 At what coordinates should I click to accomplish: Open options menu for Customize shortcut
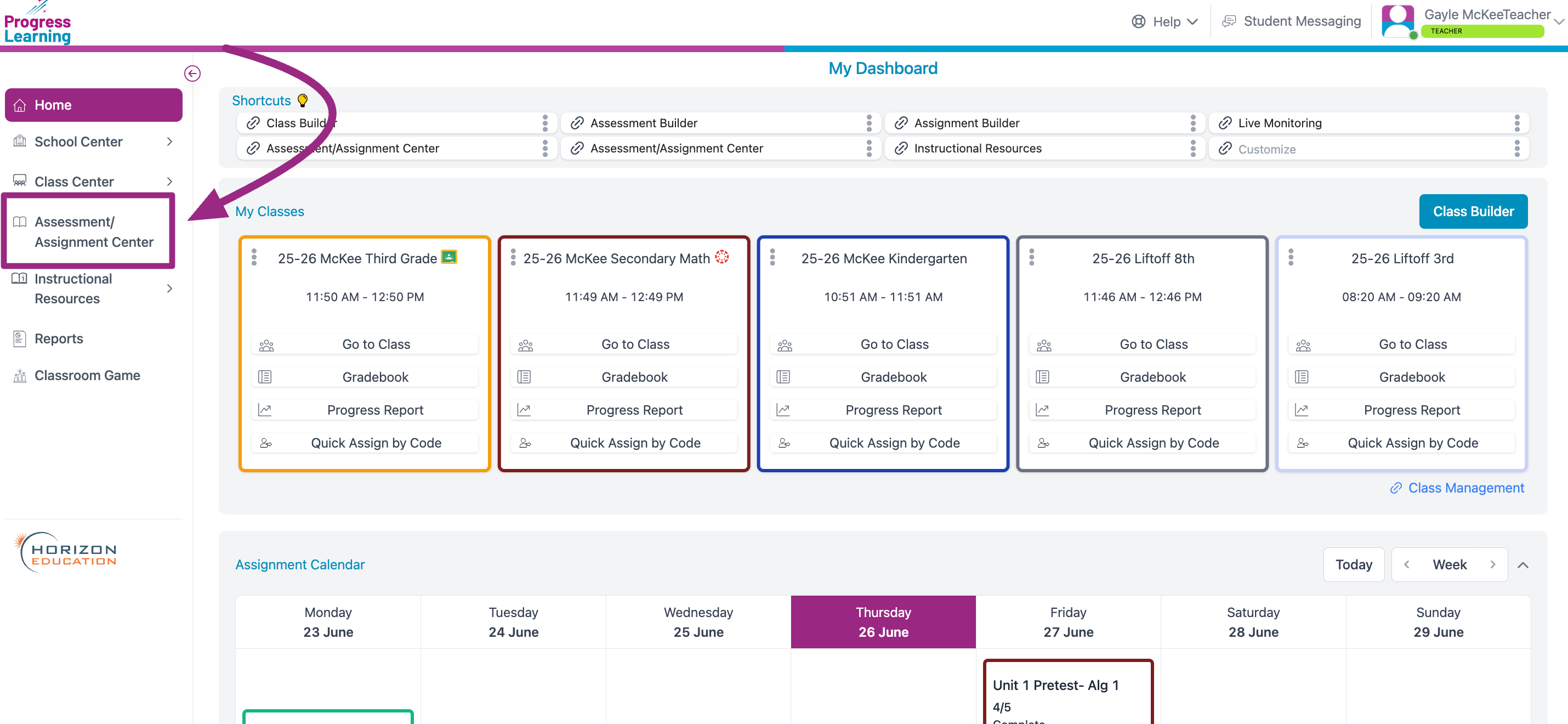click(1516, 149)
